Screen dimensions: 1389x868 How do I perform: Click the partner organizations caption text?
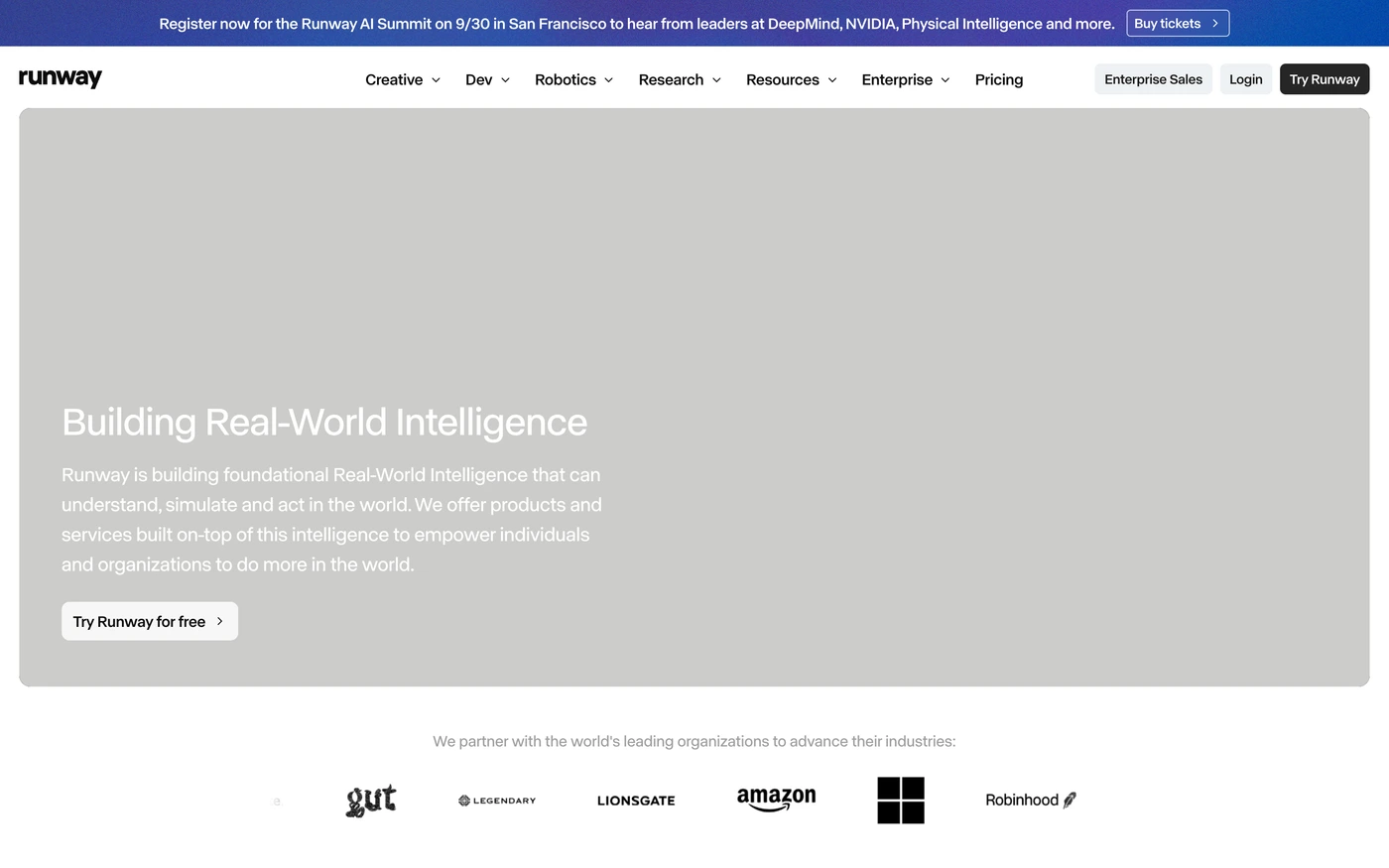[694, 741]
